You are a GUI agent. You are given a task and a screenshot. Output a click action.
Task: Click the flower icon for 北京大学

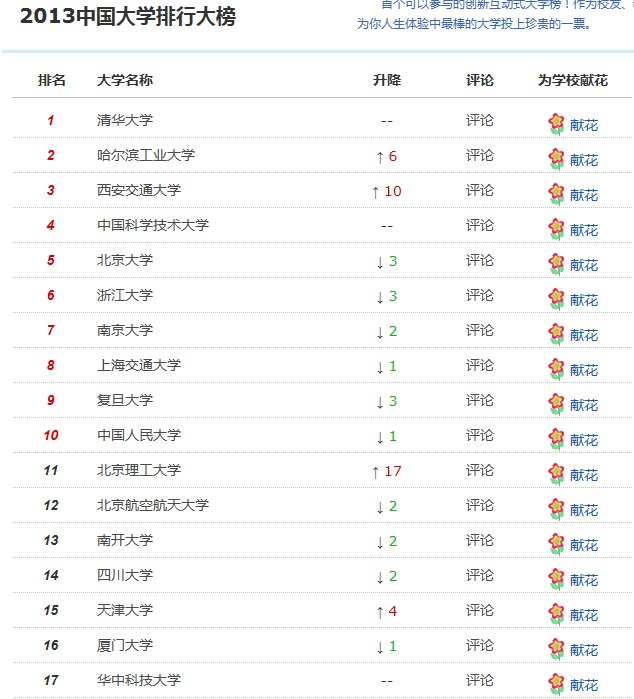click(x=556, y=264)
